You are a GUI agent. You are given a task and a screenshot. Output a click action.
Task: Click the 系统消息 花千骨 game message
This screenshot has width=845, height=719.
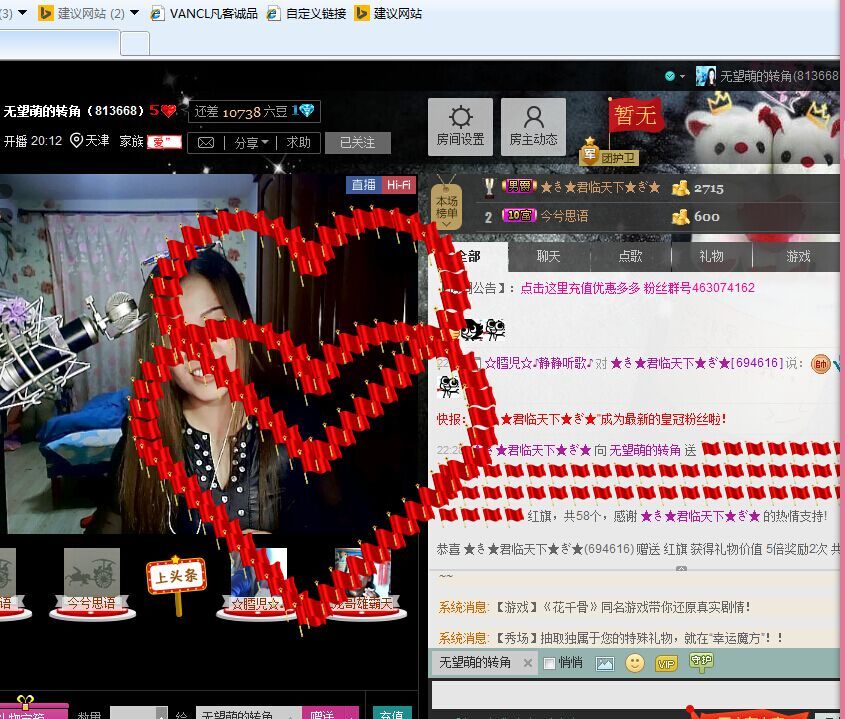(x=594, y=607)
